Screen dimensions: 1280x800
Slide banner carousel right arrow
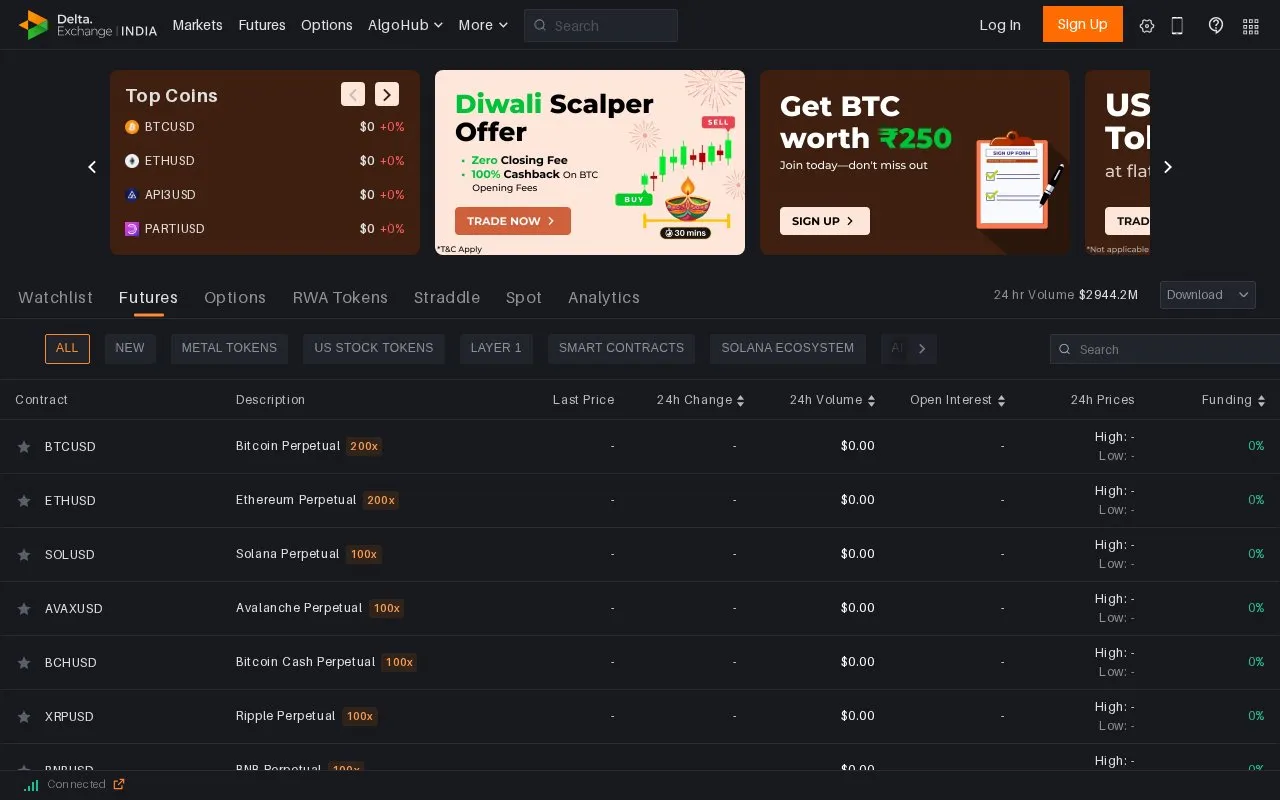pos(1167,167)
